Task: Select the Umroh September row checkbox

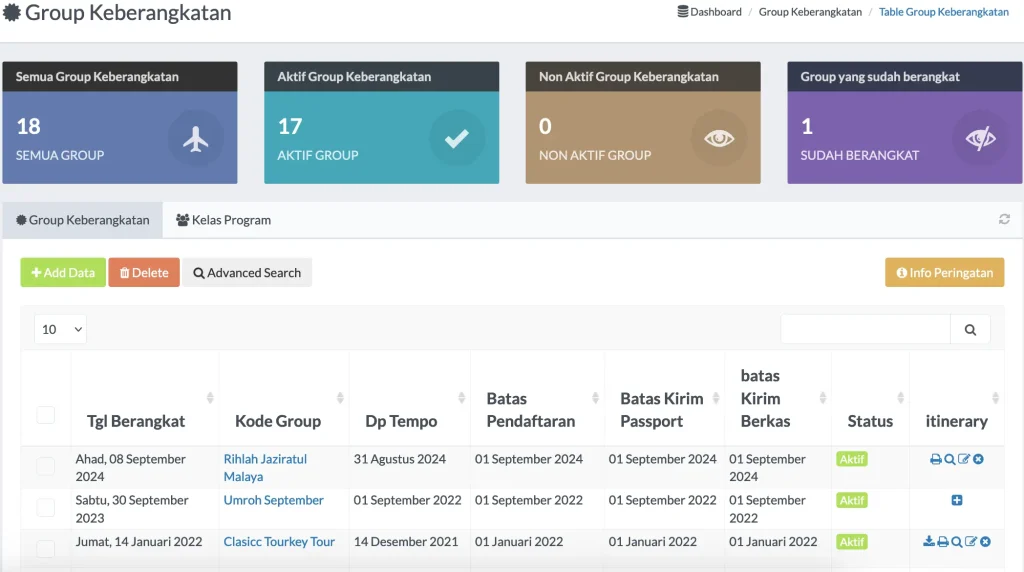Action: (46, 508)
